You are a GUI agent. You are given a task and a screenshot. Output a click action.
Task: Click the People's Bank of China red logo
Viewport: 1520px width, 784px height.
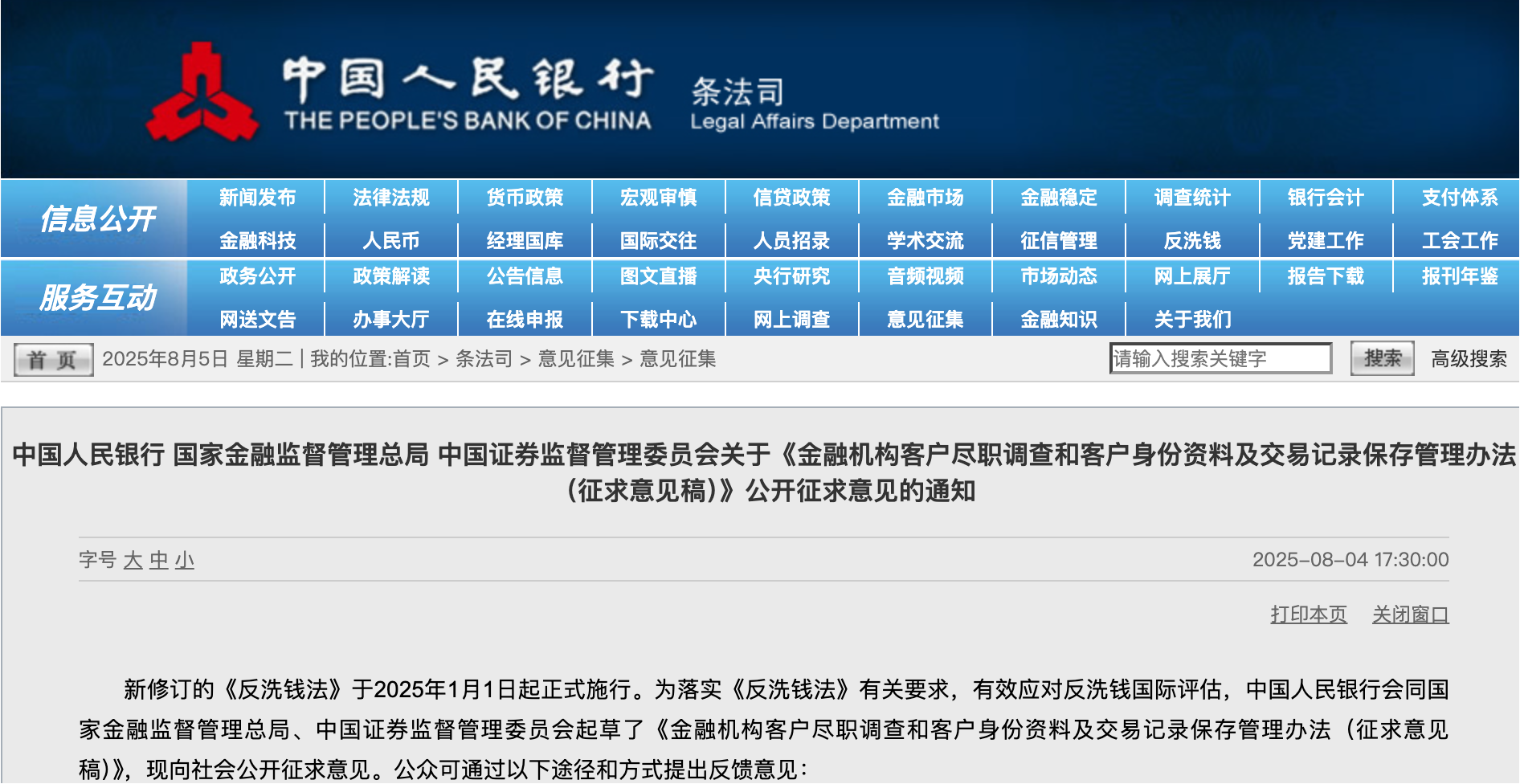202,92
